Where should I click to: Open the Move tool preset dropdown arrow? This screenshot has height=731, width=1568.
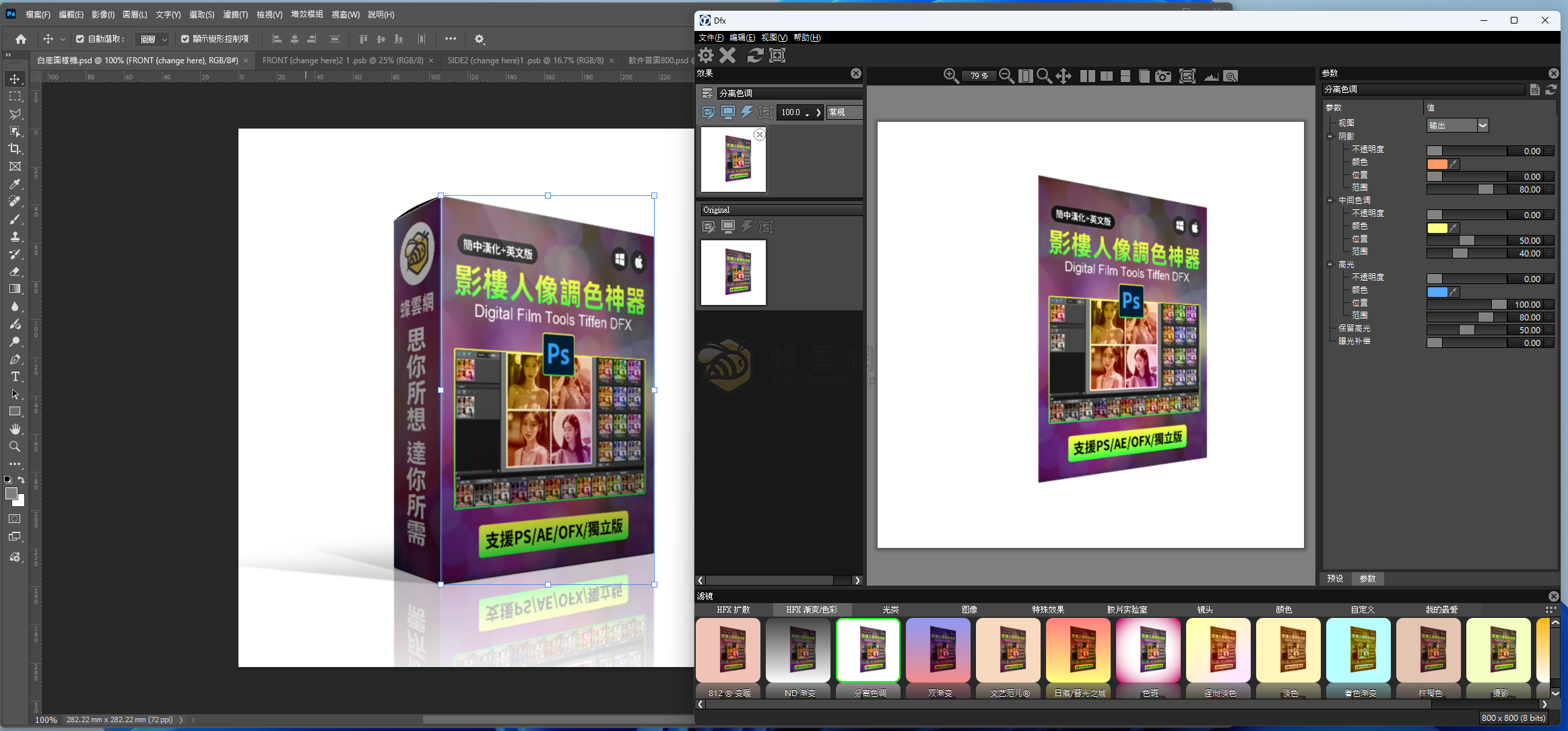click(x=63, y=39)
